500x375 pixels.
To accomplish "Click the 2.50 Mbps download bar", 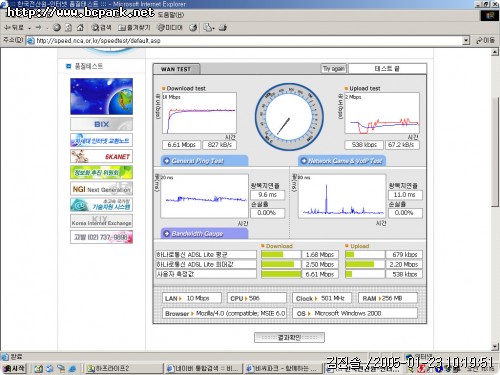I will click(x=281, y=264).
